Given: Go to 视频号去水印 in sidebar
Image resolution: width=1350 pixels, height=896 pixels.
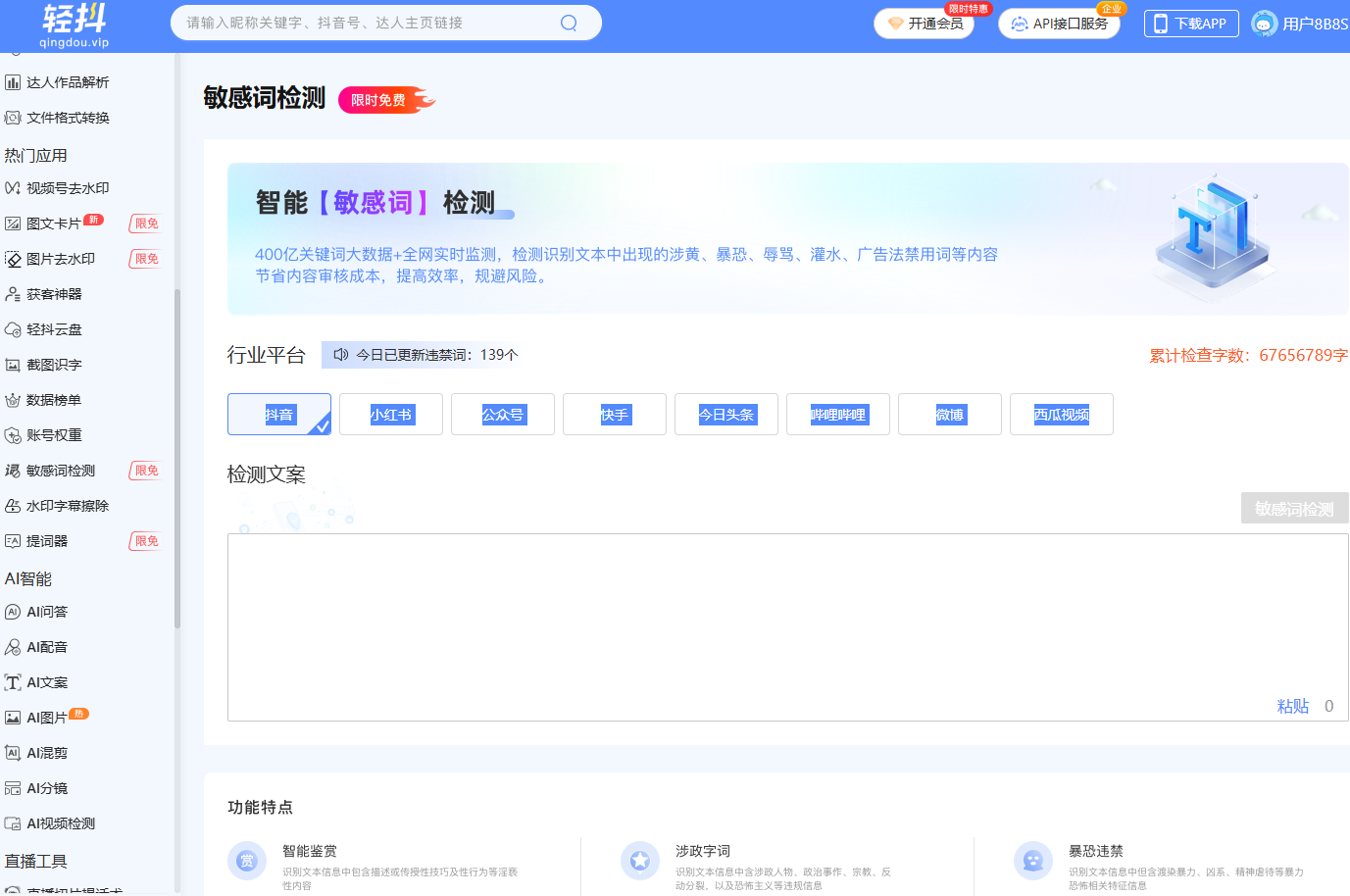Looking at the screenshot, I should pyautogui.click(x=68, y=188).
